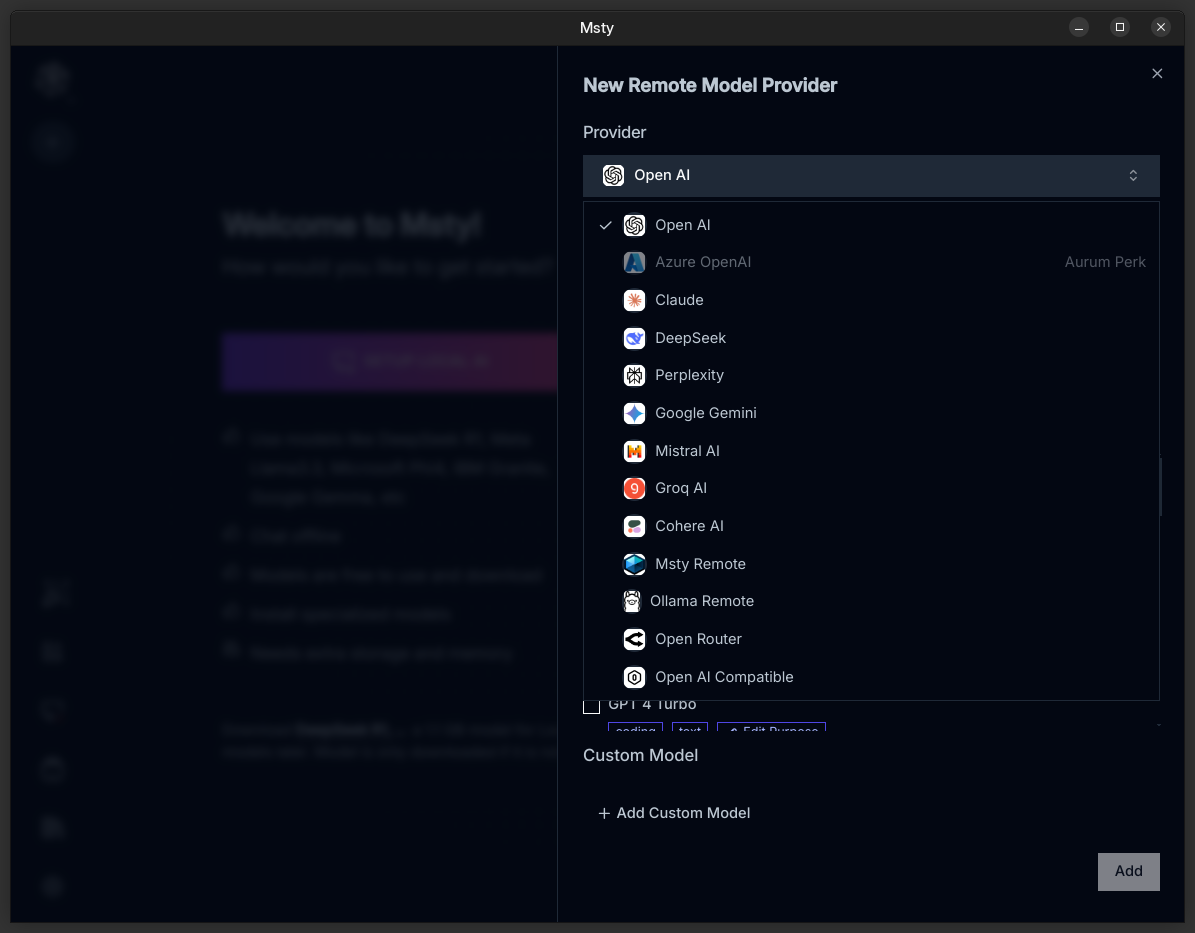This screenshot has height=933, width=1195.
Task: Click the Ollama Remote llama icon
Action: click(632, 601)
